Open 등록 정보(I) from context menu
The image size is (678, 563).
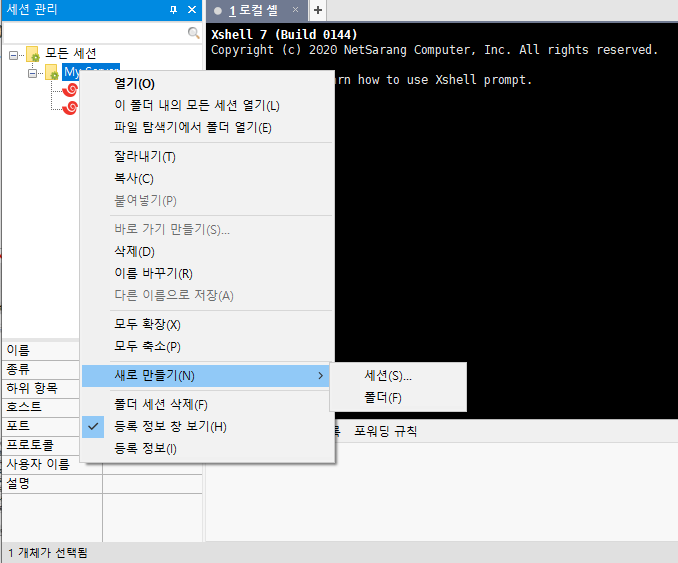tap(208, 449)
